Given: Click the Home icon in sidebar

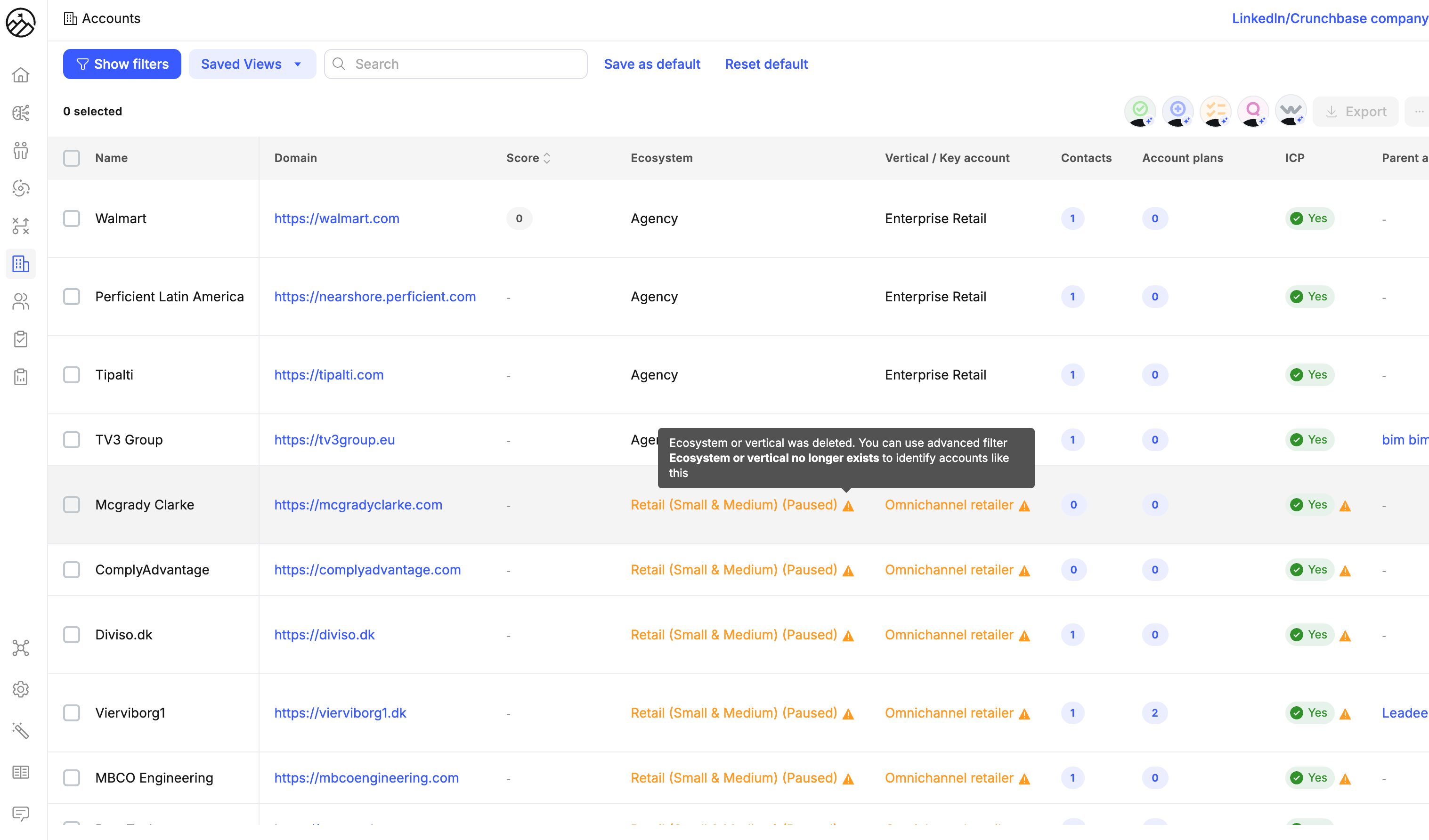Looking at the screenshot, I should pos(20,75).
